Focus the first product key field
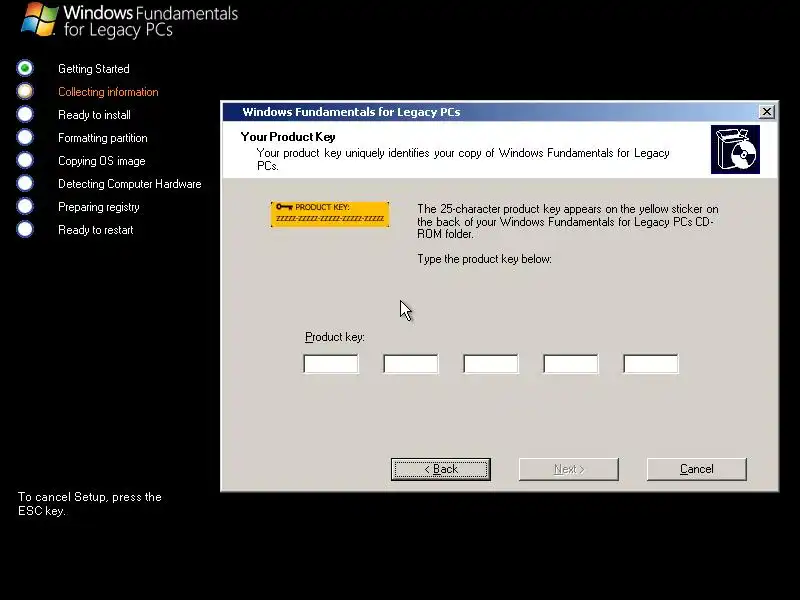This screenshot has height=600, width=800. tap(331, 364)
